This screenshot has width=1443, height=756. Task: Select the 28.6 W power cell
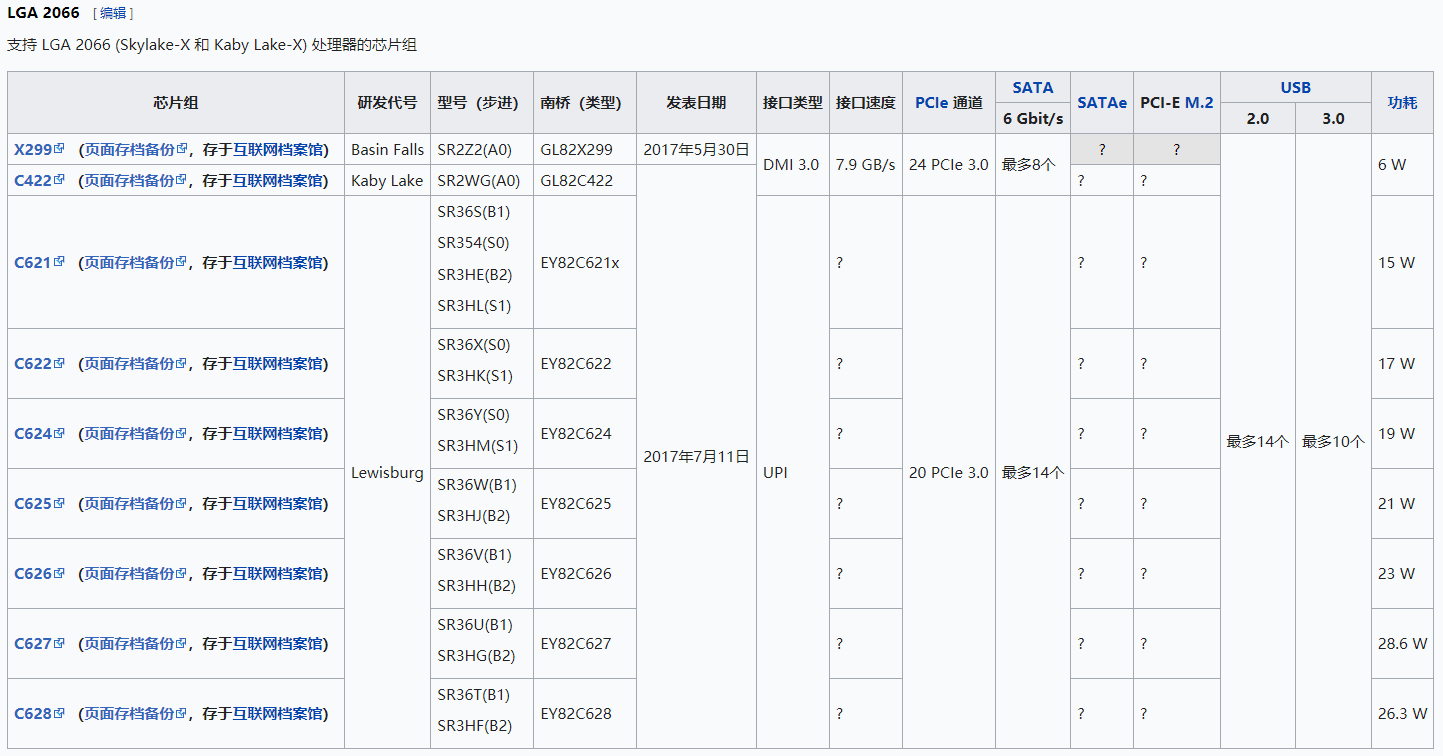click(x=1404, y=643)
